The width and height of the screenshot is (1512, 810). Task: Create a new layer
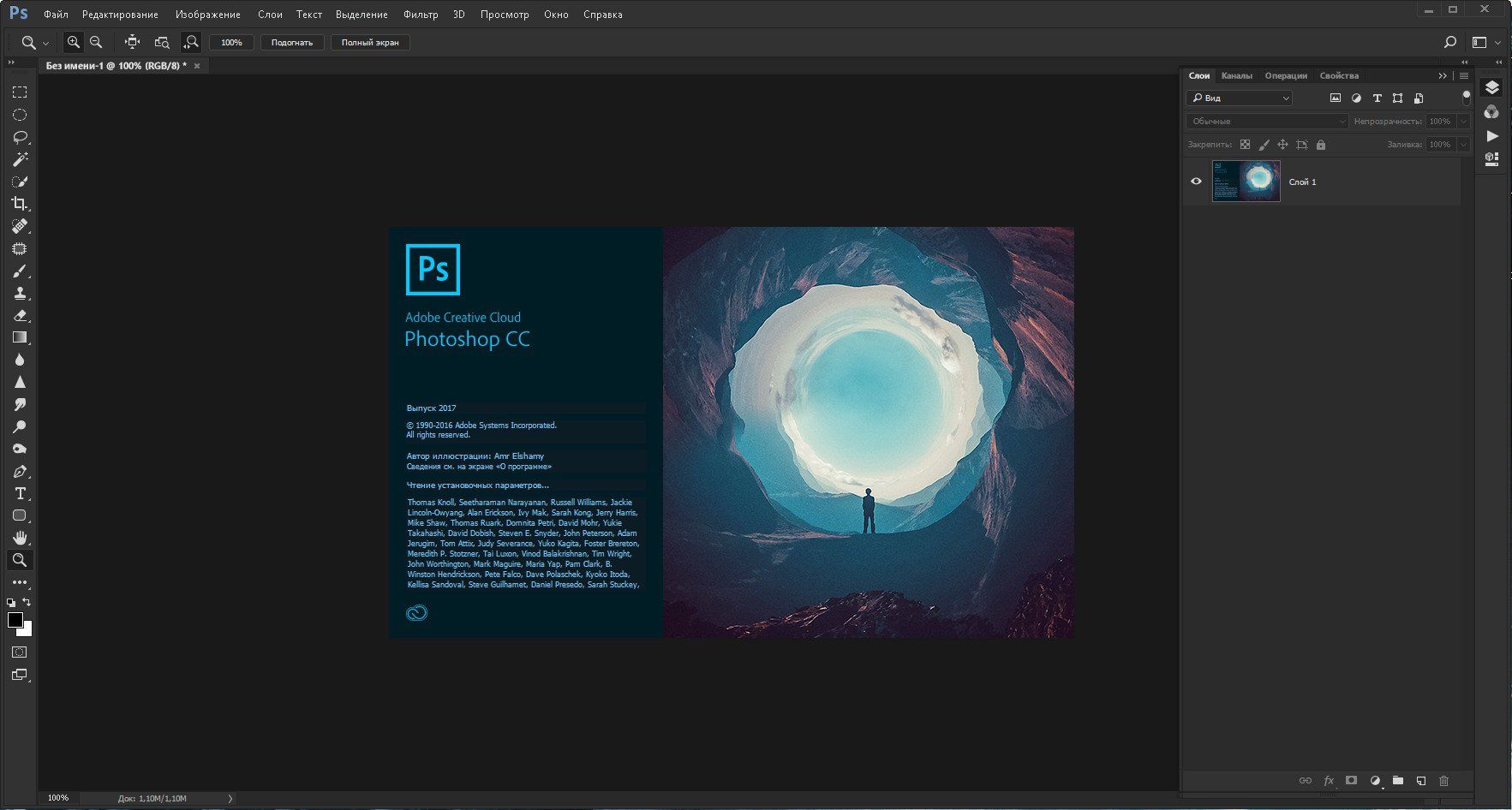[1420, 780]
